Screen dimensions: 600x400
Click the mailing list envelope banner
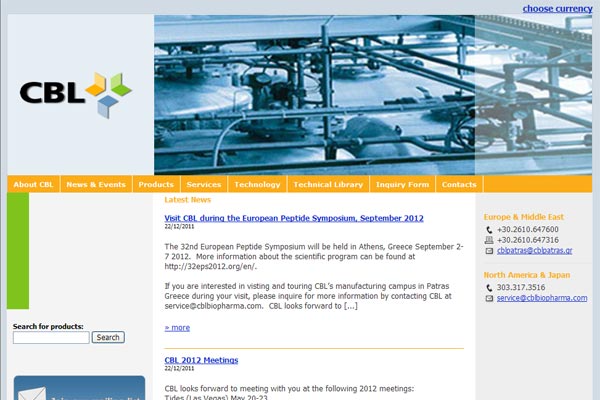(79, 388)
